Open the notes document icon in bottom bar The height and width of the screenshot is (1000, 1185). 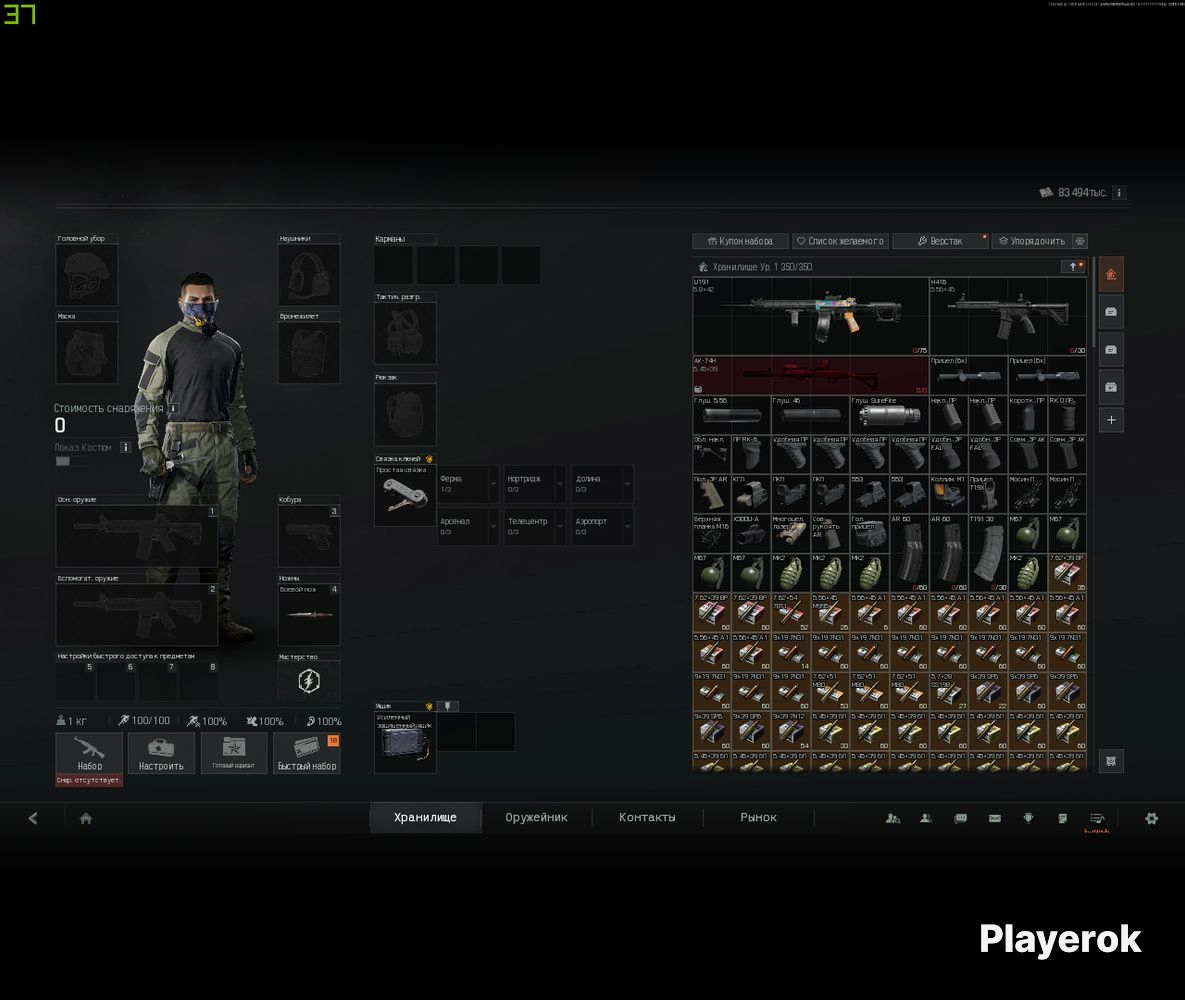tap(1063, 818)
